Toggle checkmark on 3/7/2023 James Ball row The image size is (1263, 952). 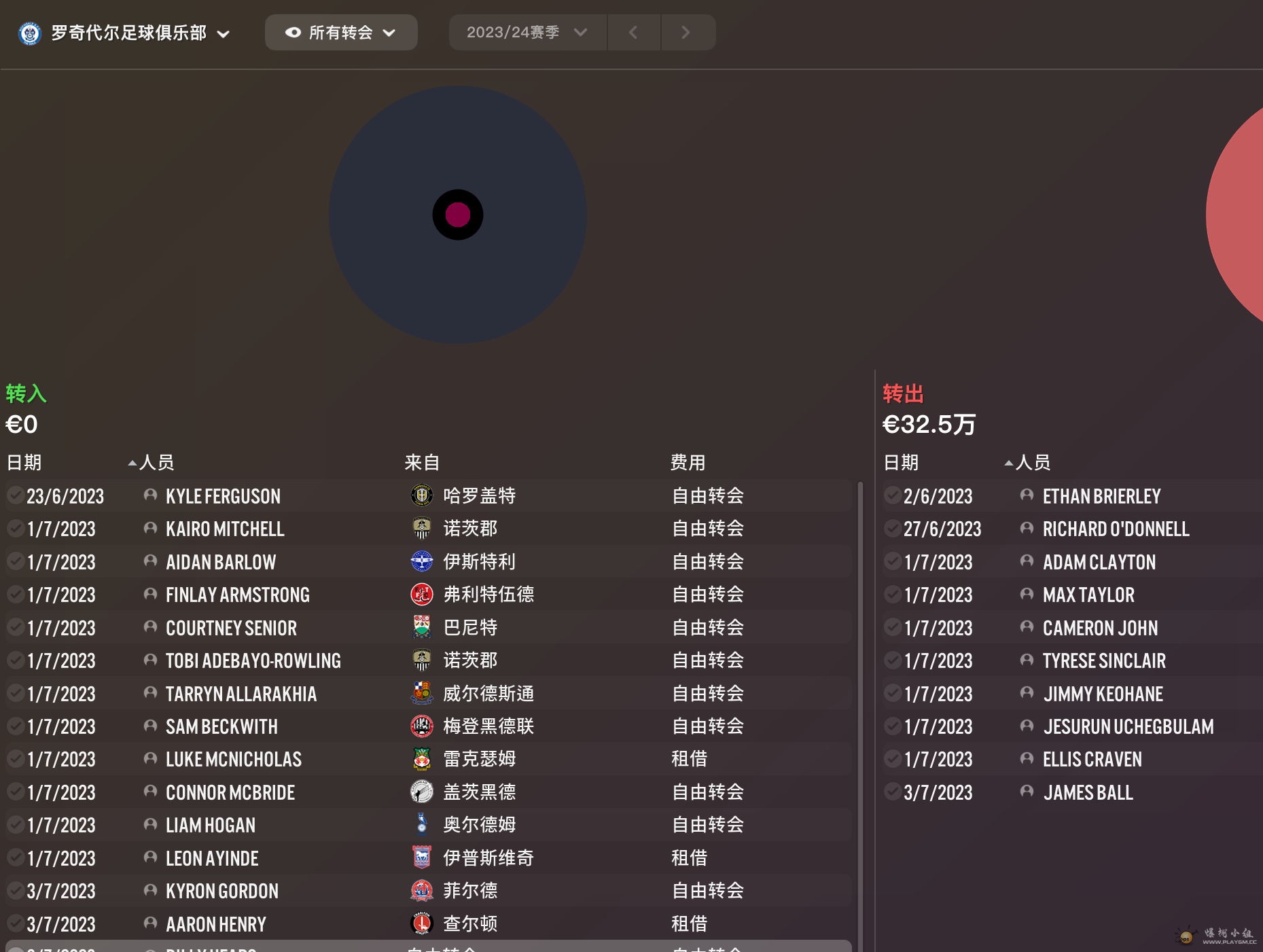click(892, 792)
